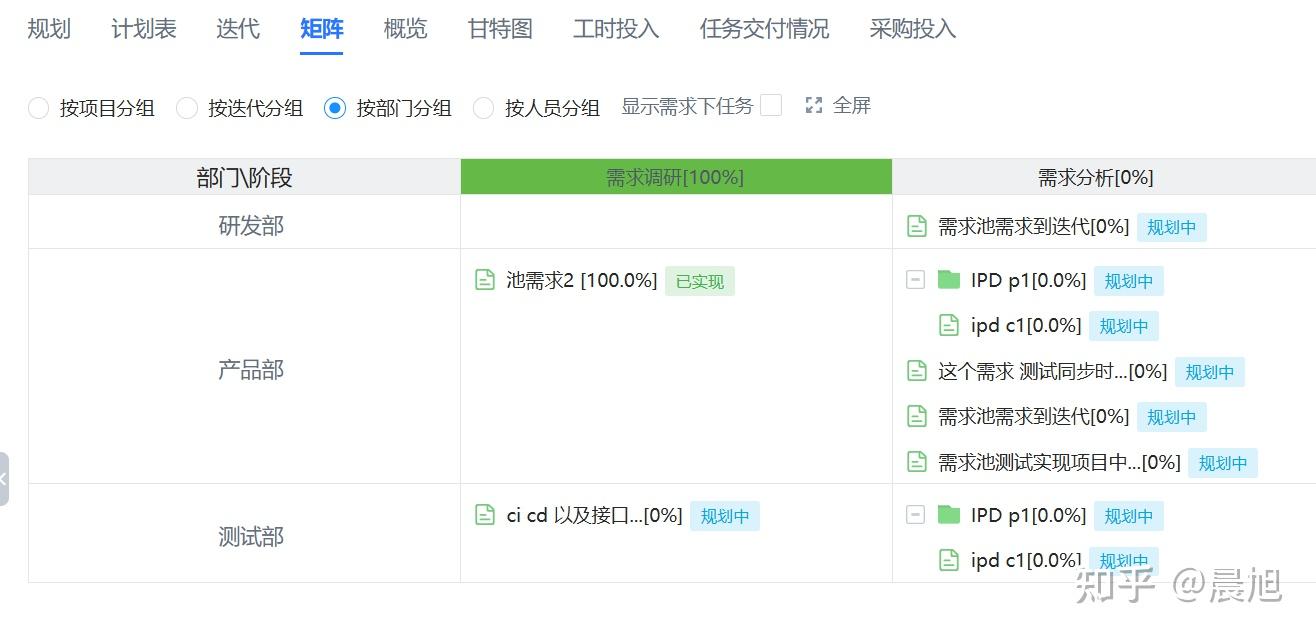Click the green 需求调研[100%] stage header

(675, 178)
